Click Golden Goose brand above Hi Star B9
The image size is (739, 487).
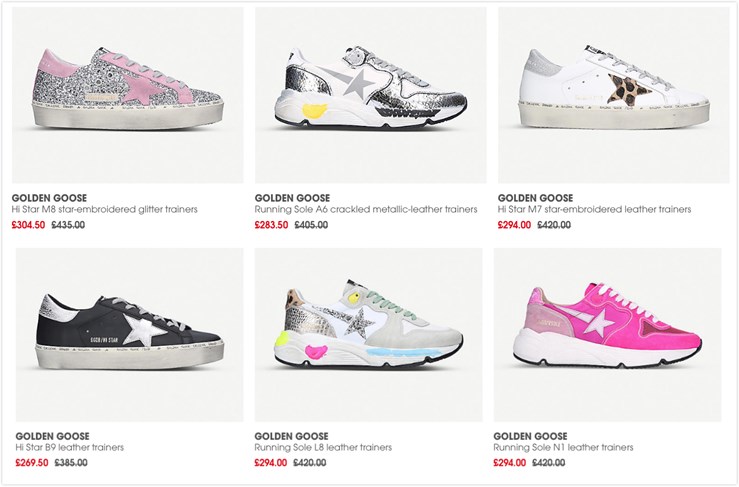click(x=53, y=436)
